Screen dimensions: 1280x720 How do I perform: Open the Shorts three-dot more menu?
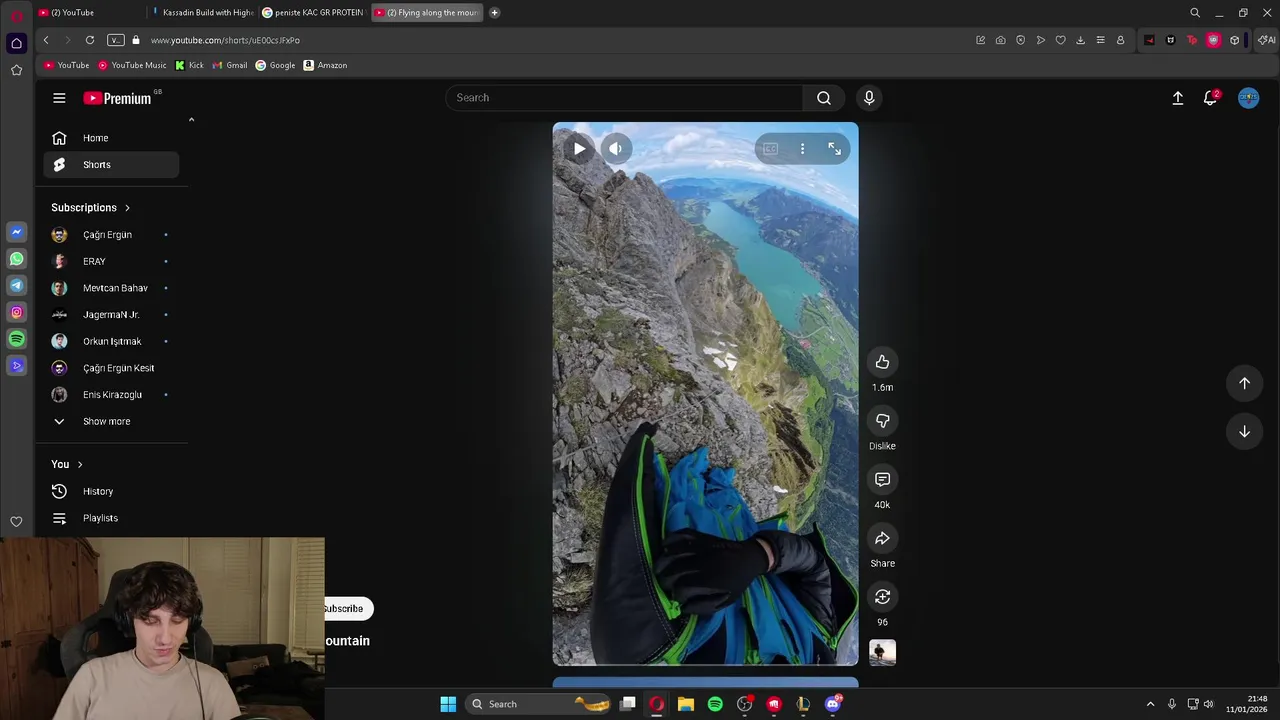pos(802,149)
